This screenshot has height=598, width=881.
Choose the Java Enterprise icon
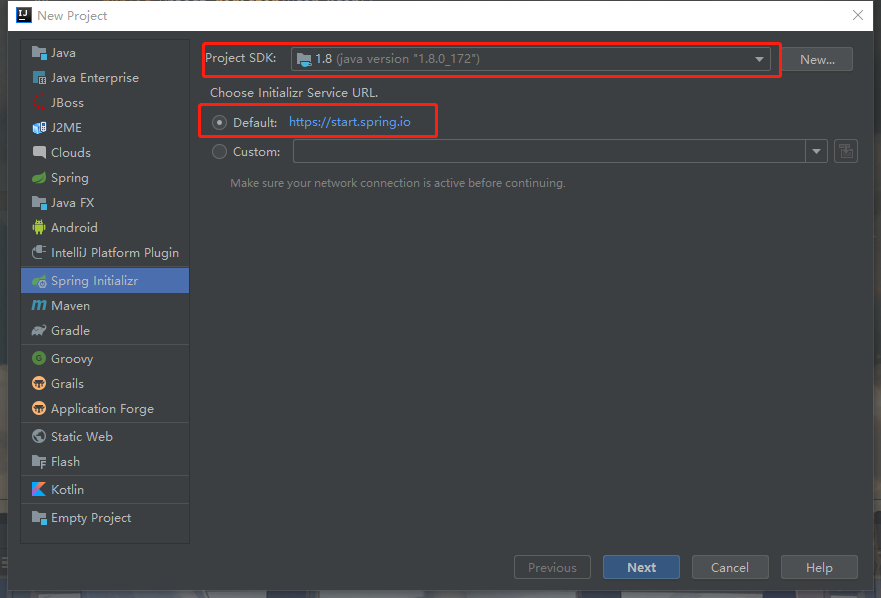pyautogui.click(x=39, y=78)
